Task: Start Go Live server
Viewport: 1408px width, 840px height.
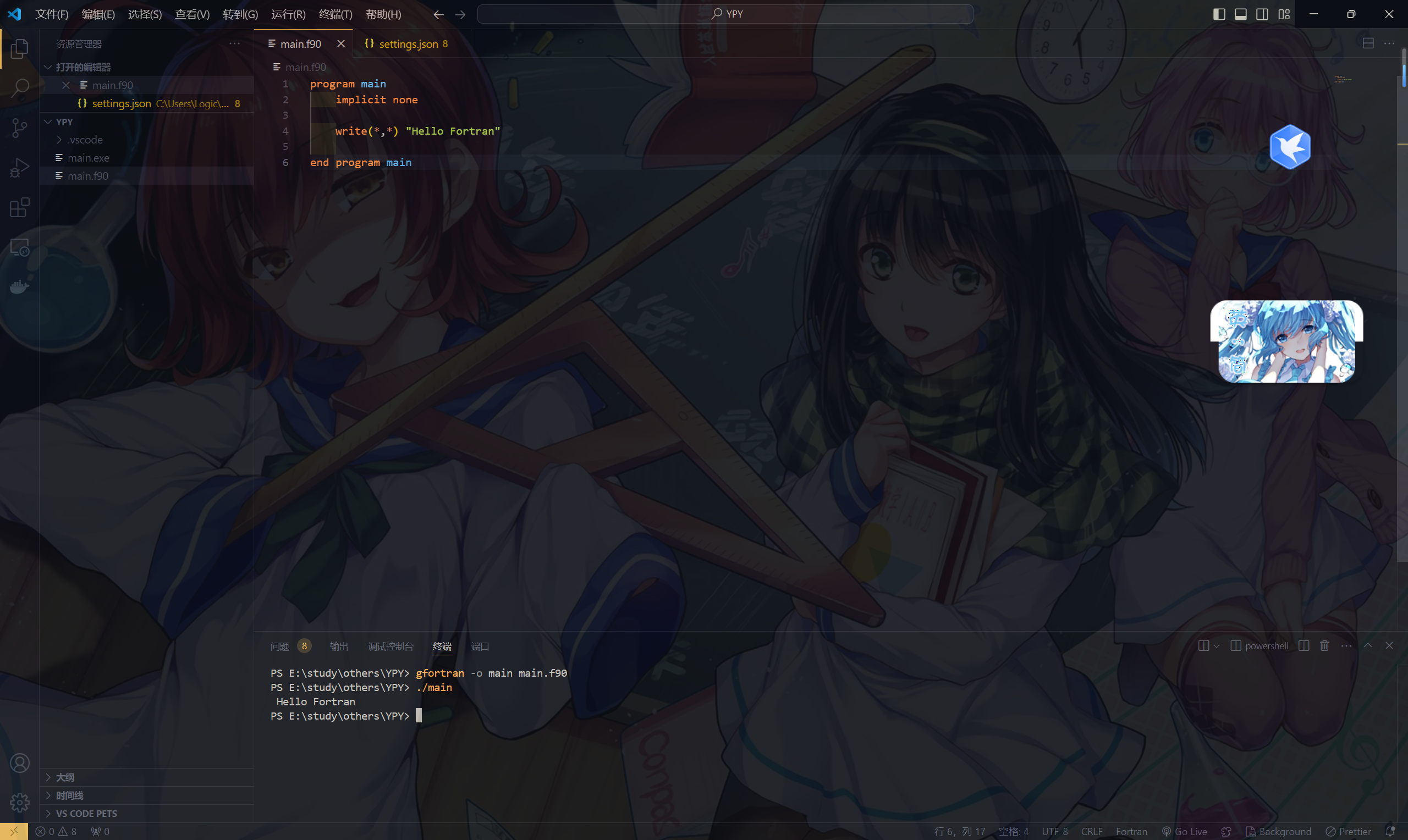Action: [x=1184, y=831]
